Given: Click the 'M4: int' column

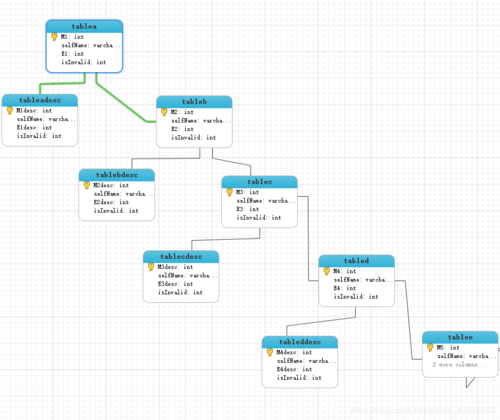Looking at the screenshot, I should (x=345, y=271).
